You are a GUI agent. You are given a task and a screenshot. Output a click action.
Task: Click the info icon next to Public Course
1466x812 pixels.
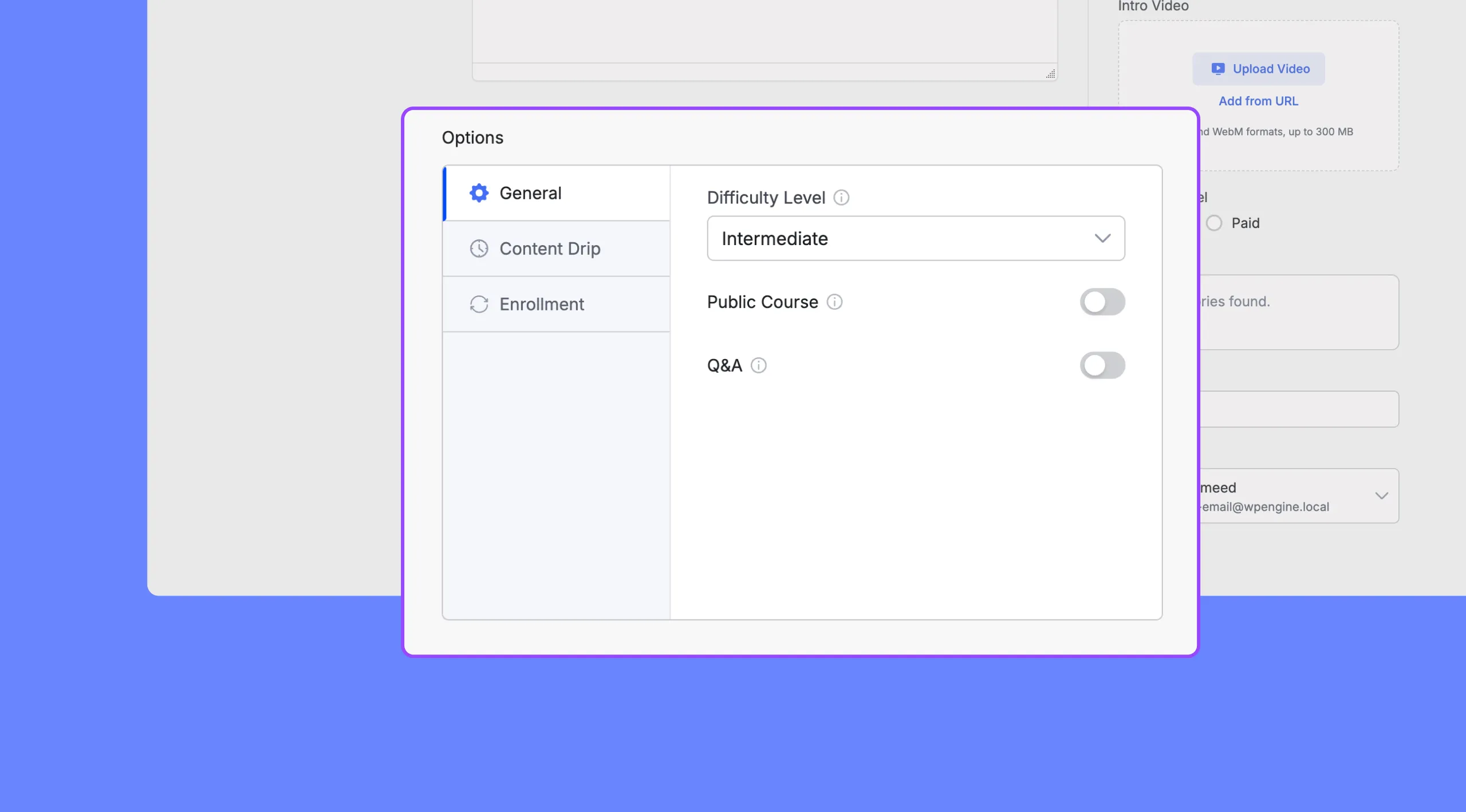834,302
